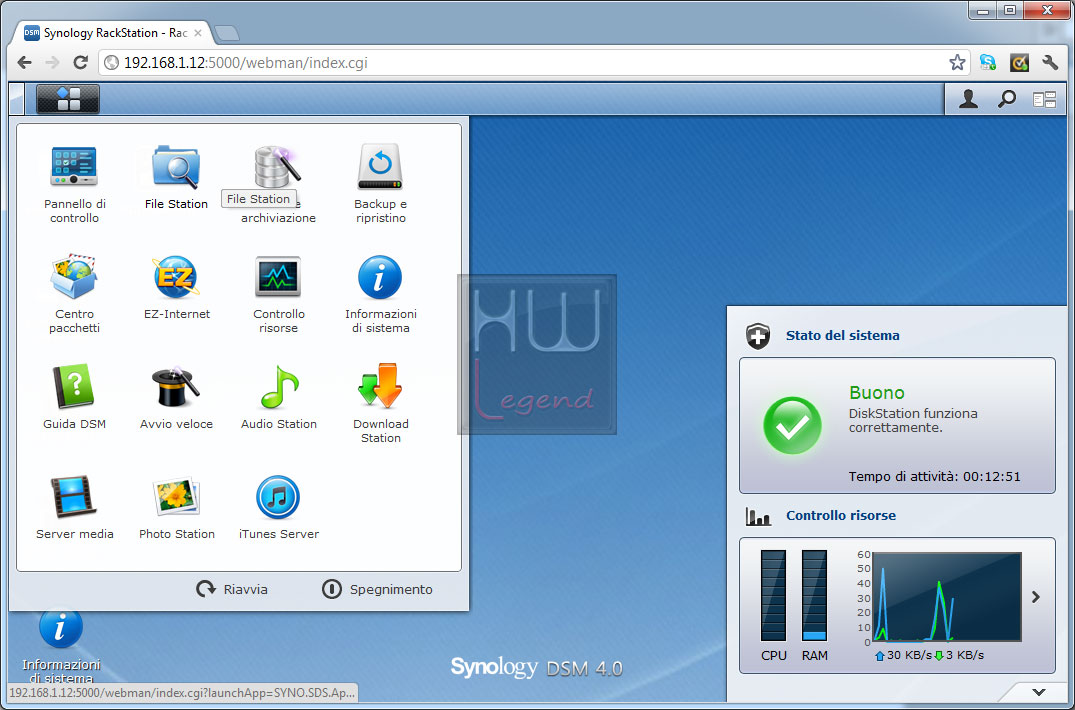Click the Buono status heading
Viewport: 1075px width, 710px height.
(x=876, y=393)
